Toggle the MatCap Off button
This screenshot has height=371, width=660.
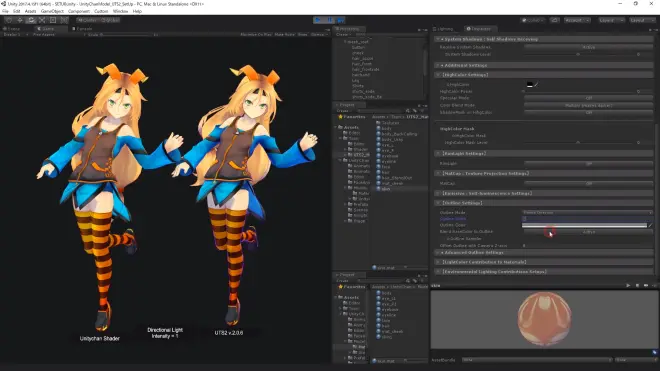click(x=588, y=183)
